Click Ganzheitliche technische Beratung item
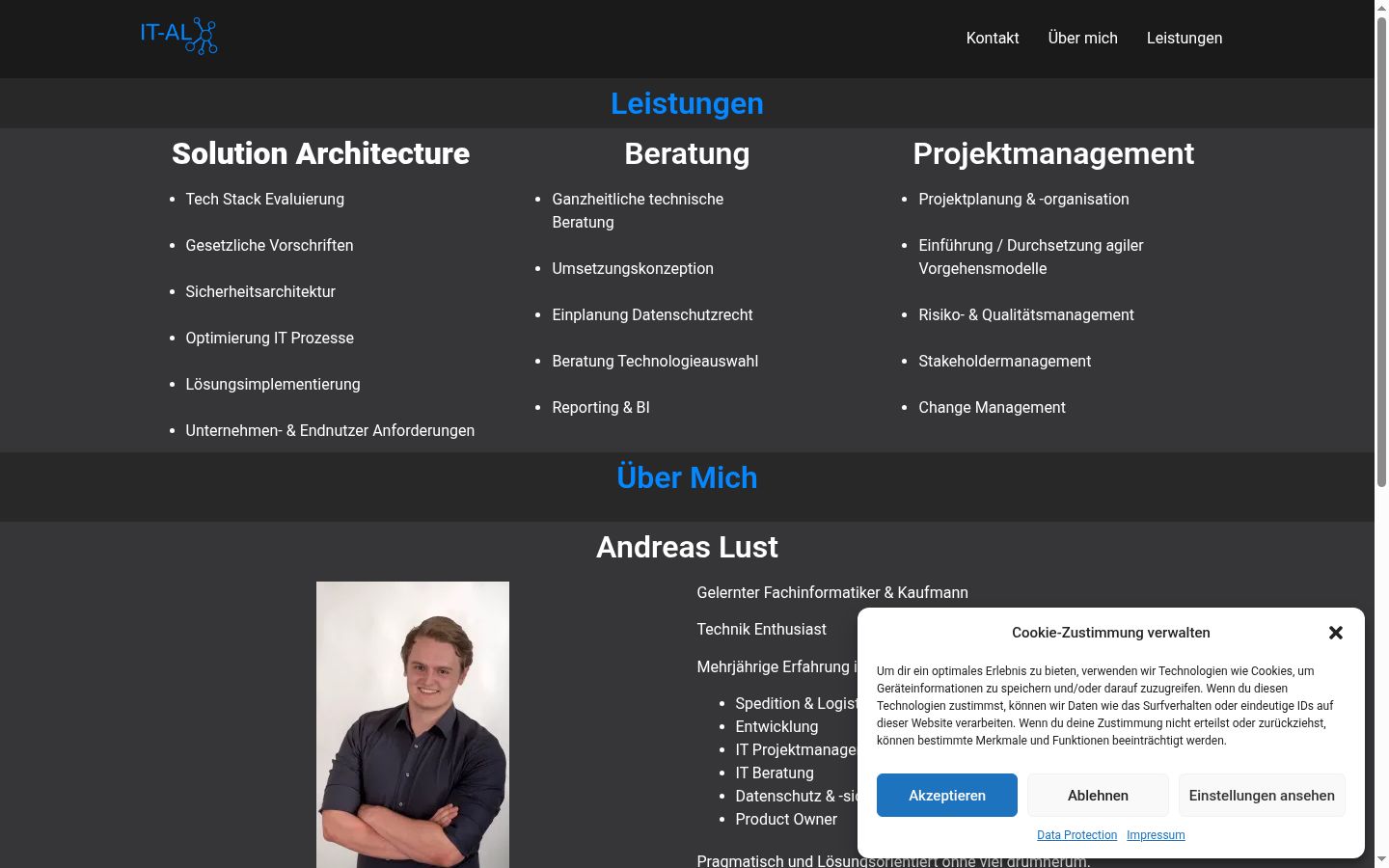 tap(638, 211)
